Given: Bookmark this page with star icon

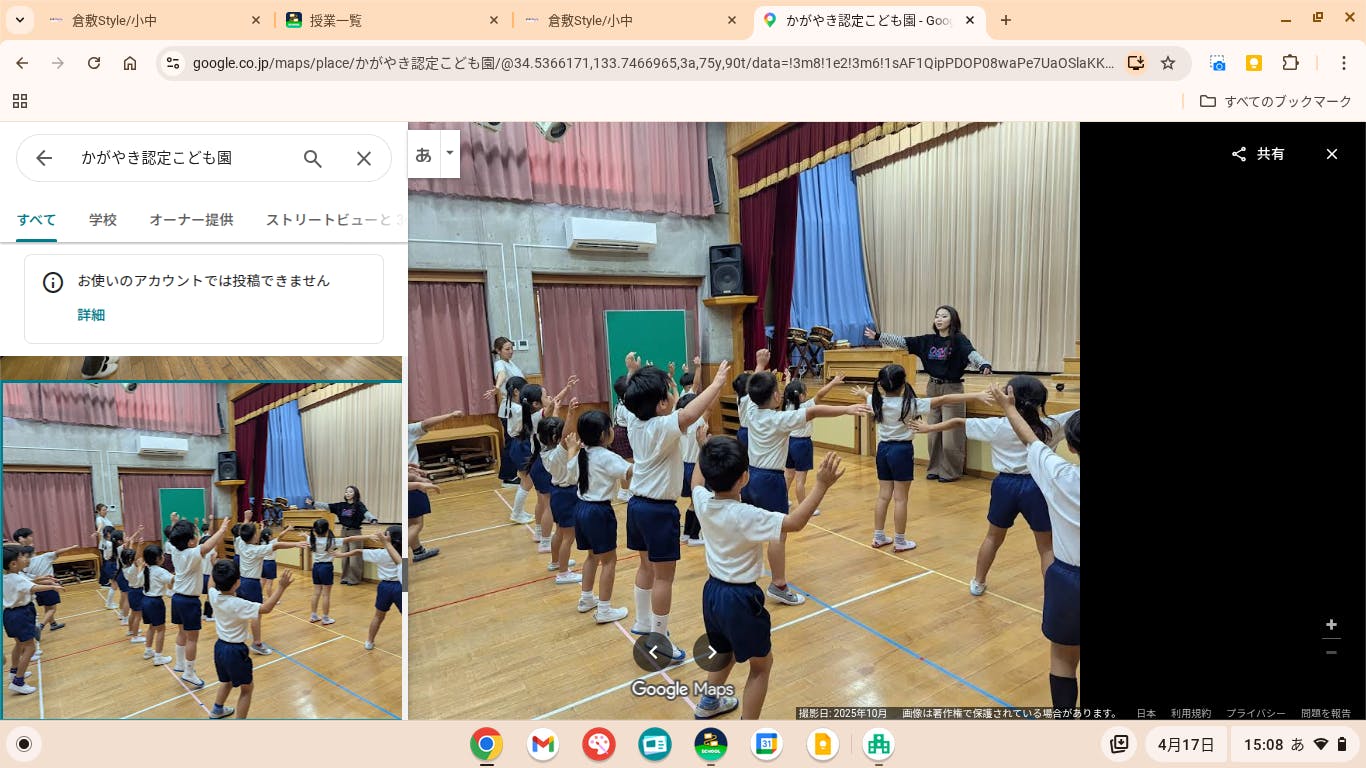Looking at the screenshot, I should 1168,63.
